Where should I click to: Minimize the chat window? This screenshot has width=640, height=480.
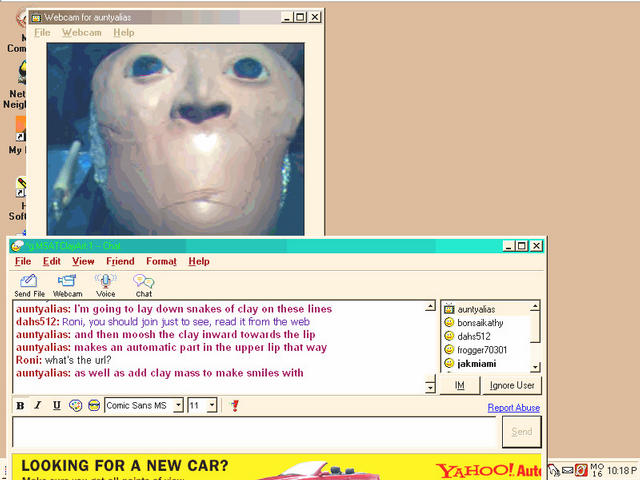(x=508, y=246)
